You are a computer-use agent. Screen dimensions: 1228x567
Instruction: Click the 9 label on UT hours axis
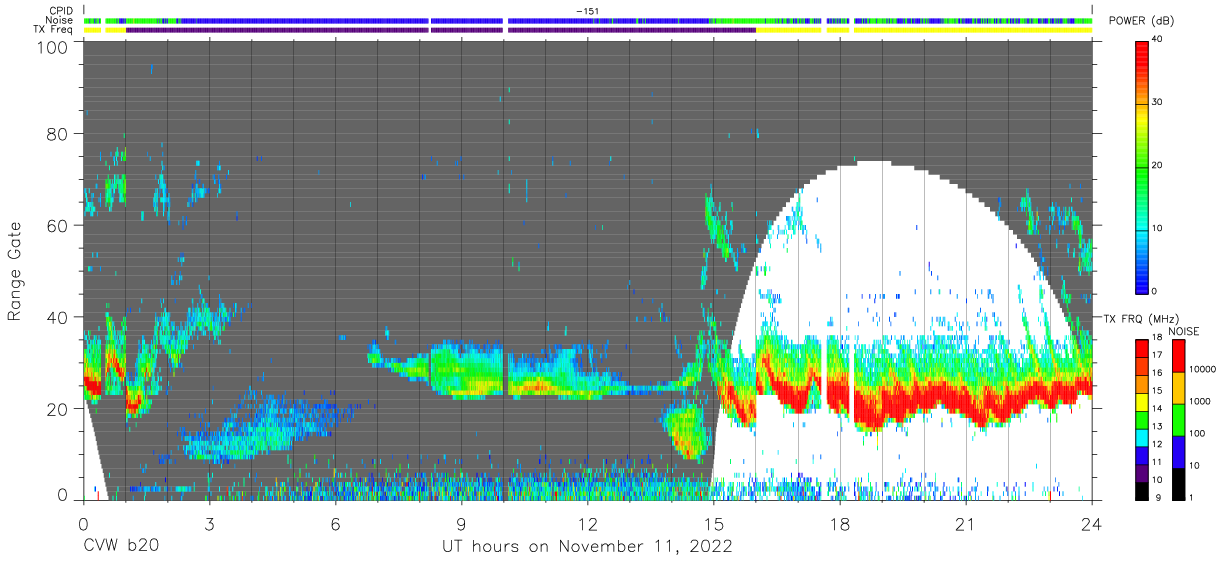[x=461, y=523]
